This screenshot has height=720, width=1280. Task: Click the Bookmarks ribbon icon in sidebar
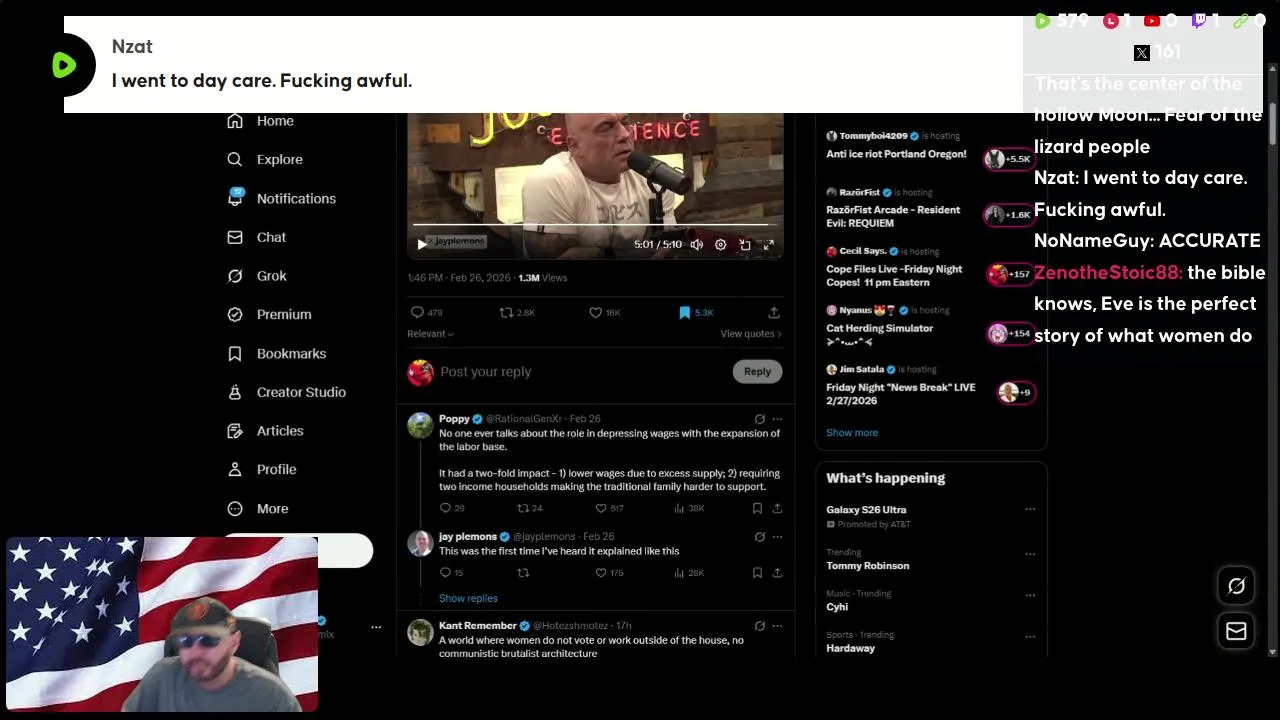coord(235,353)
